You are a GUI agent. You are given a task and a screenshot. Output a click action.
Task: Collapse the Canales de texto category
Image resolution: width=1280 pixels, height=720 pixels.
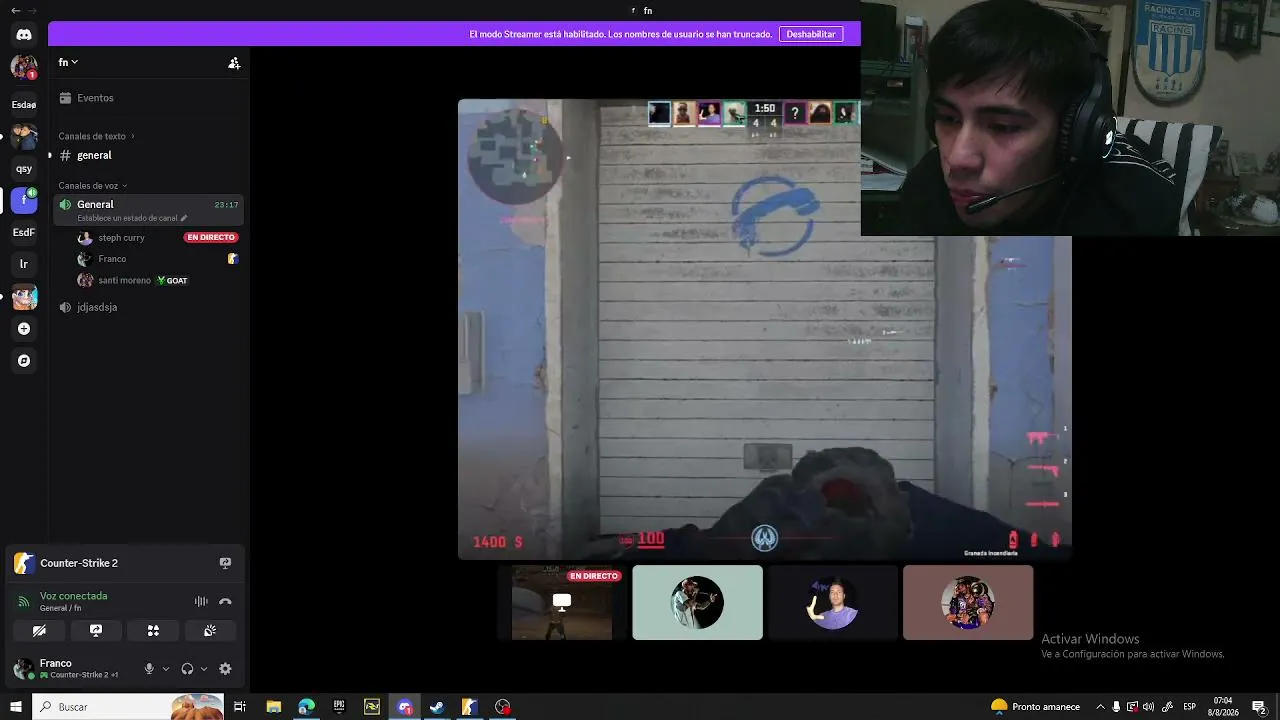click(96, 136)
